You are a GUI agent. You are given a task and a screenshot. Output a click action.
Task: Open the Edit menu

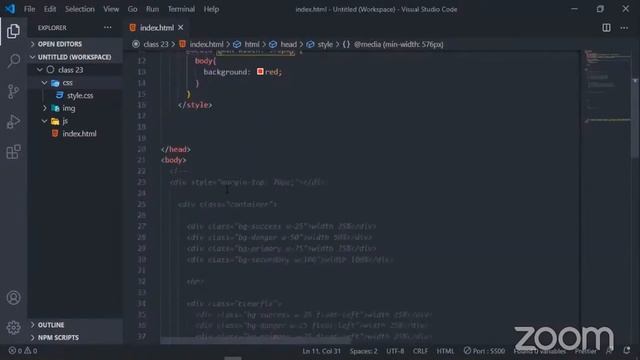[50, 9]
